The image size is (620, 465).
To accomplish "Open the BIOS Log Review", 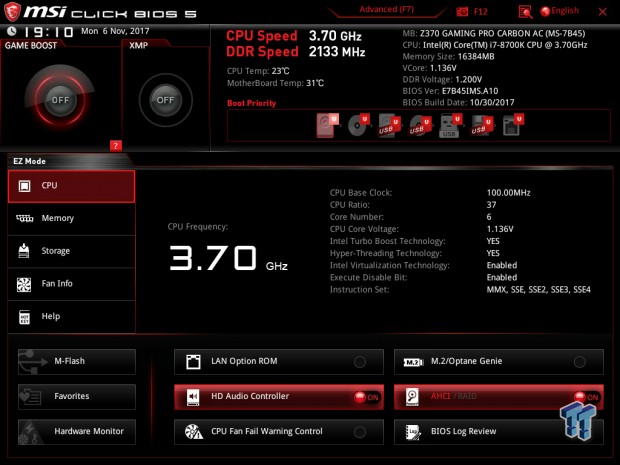I will (498, 431).
